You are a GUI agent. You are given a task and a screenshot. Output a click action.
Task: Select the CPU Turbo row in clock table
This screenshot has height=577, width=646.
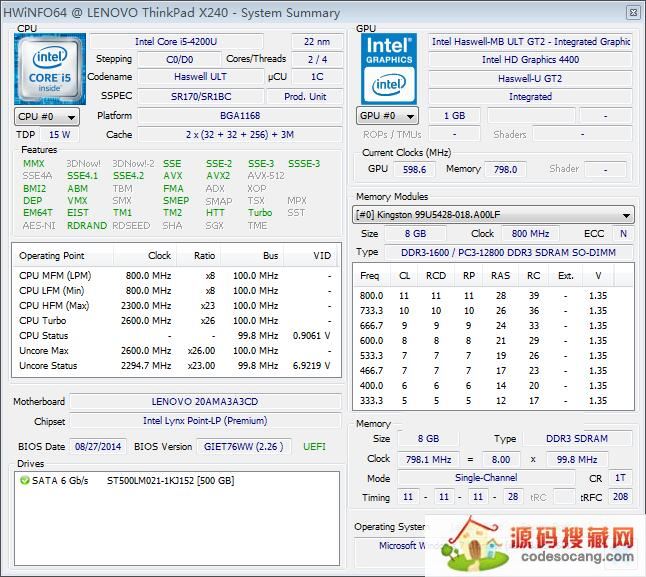click(175, 321)
